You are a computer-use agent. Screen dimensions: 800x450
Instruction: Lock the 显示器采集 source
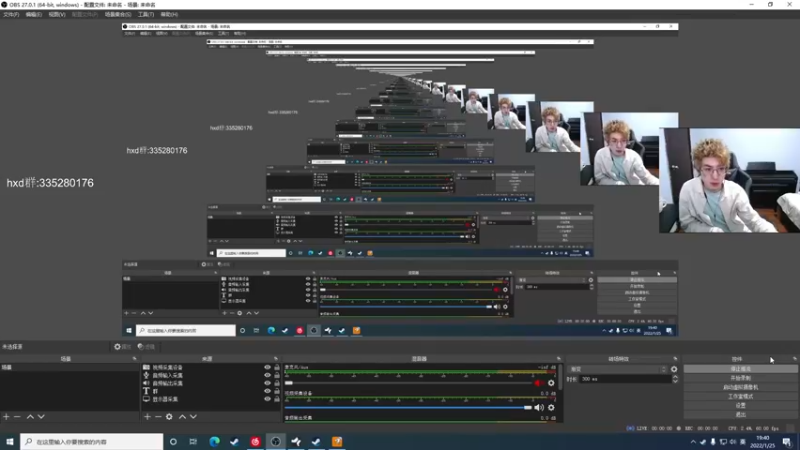[x=277, y=399]
